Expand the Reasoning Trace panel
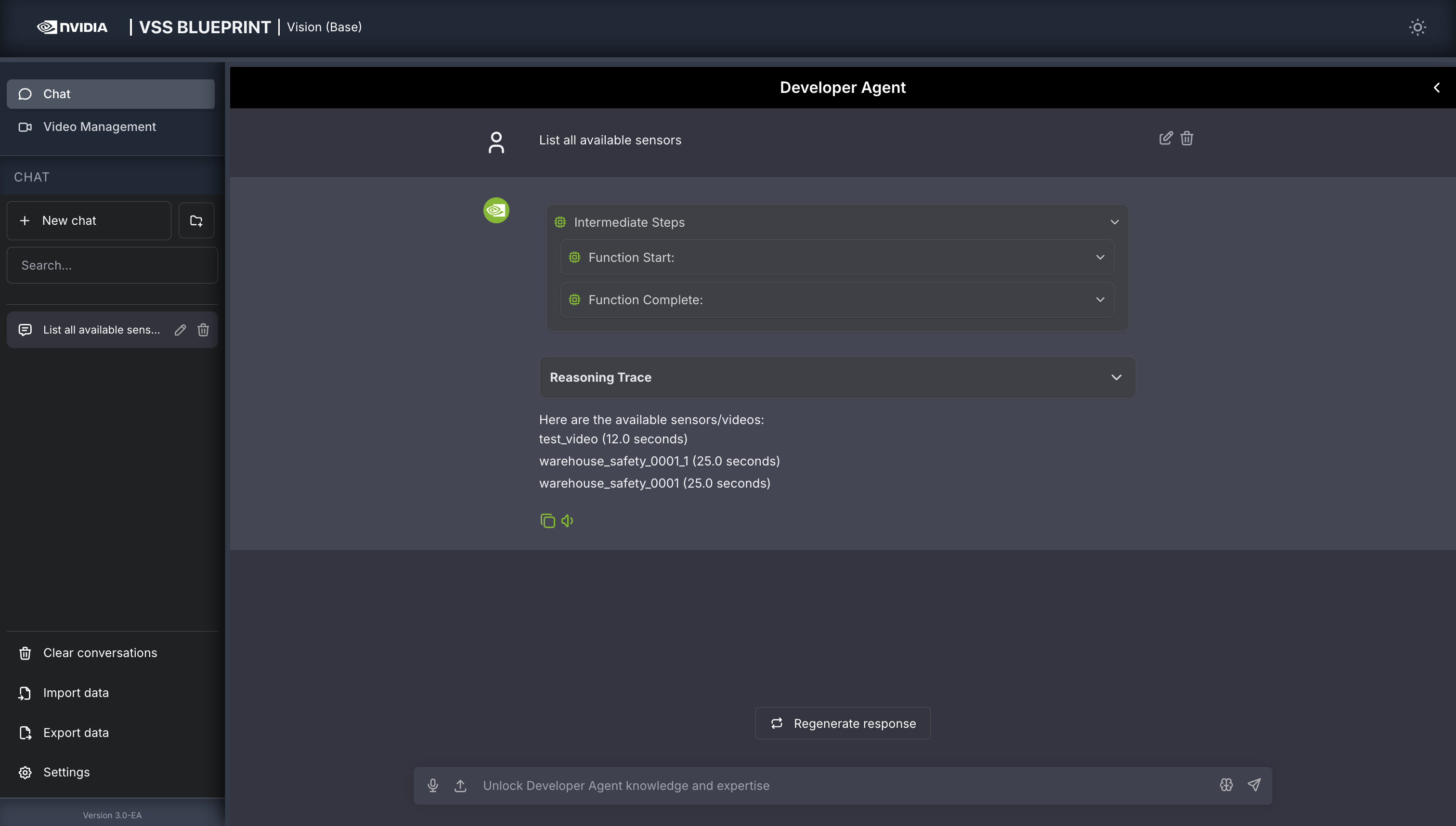Screen dimensions: 1456x826 tap(1116, 377)
